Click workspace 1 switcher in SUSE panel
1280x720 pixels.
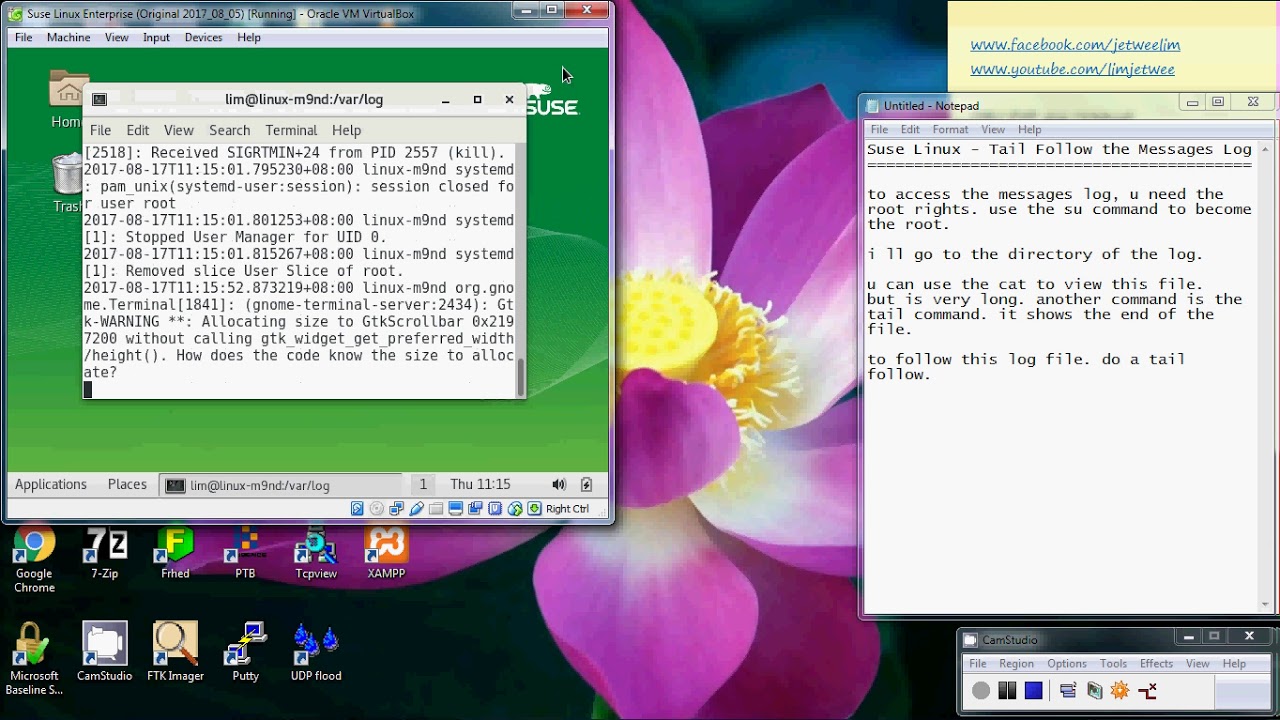(423, 484)
